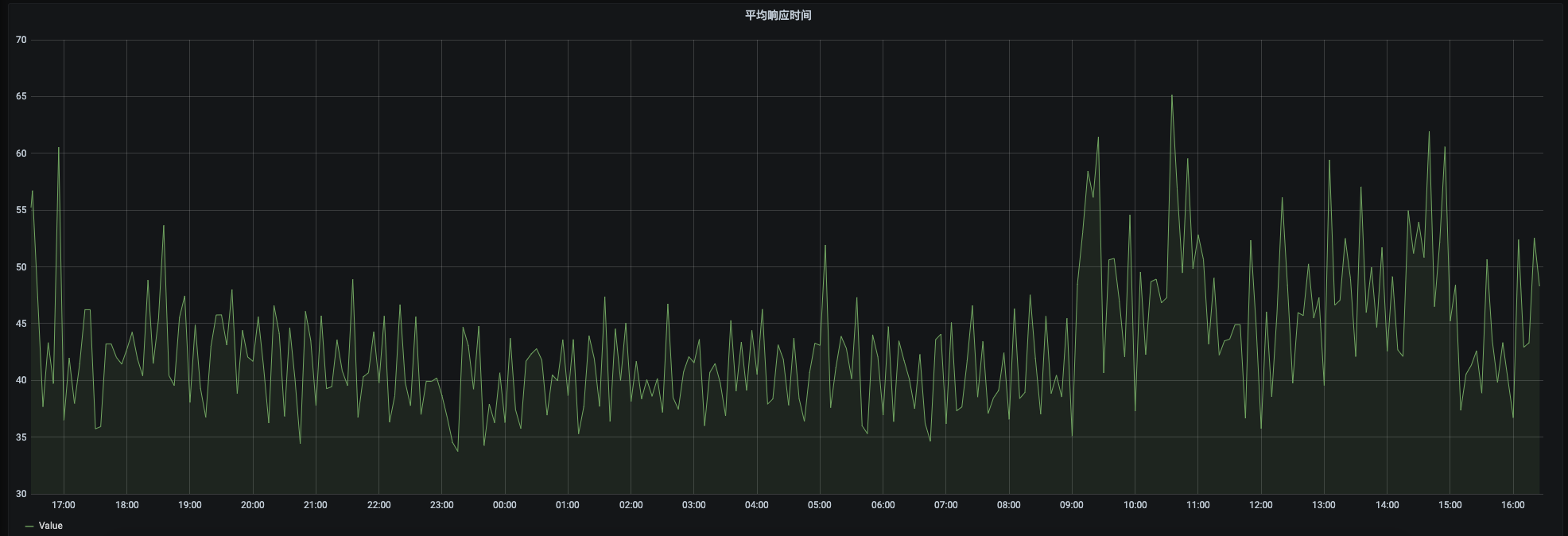1568x536 pixels.
Task: Select the 02:00 time axis label
Action: point(631,505)
